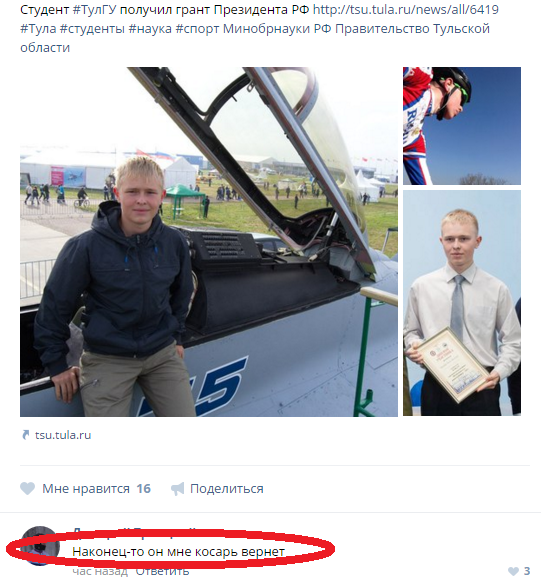The width and height of the screenshot is (541, 586).
Task: Open the Правительство Тульской области mention
Action: (255, 38)
